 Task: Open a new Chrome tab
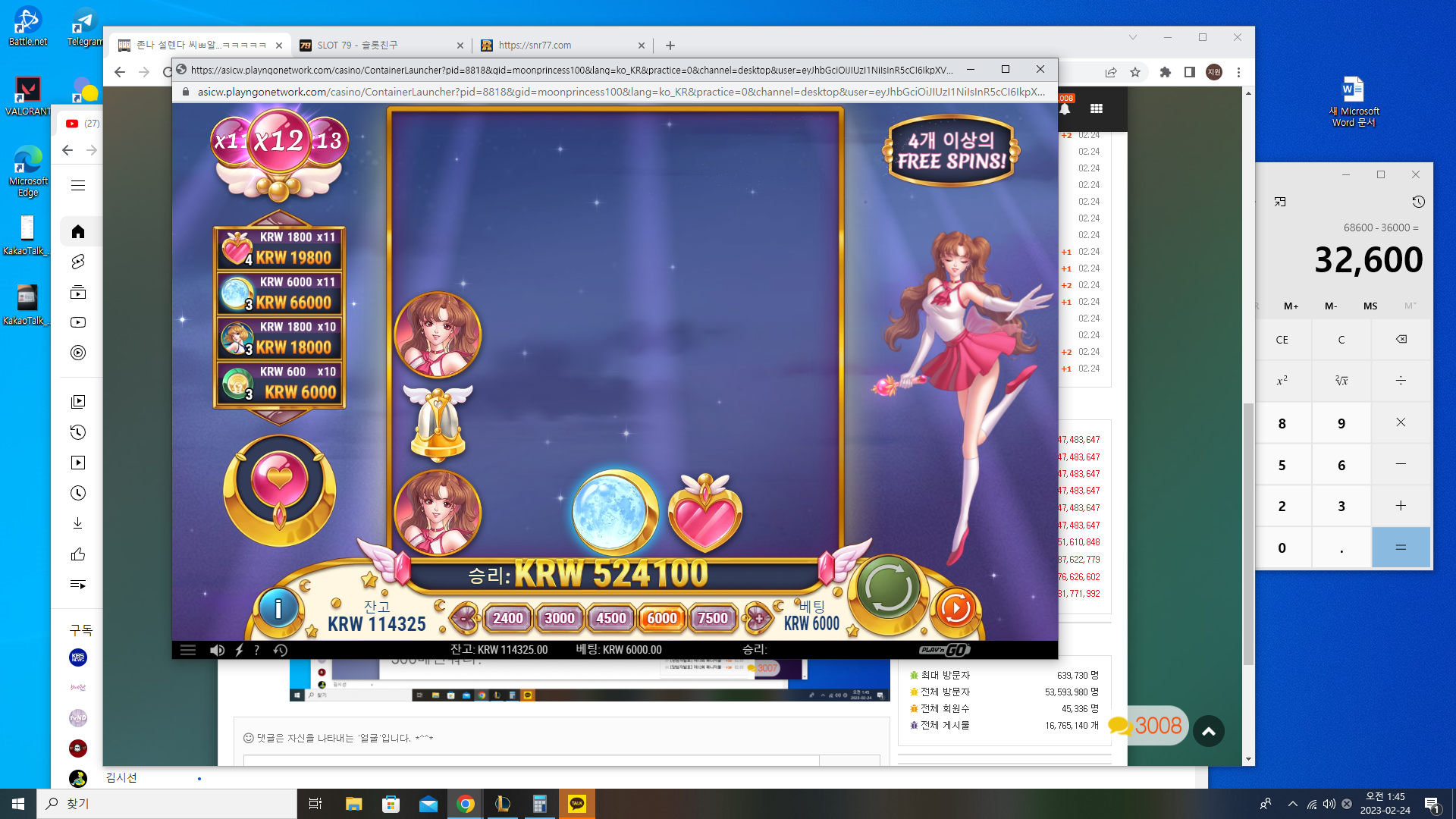(670, 45)
